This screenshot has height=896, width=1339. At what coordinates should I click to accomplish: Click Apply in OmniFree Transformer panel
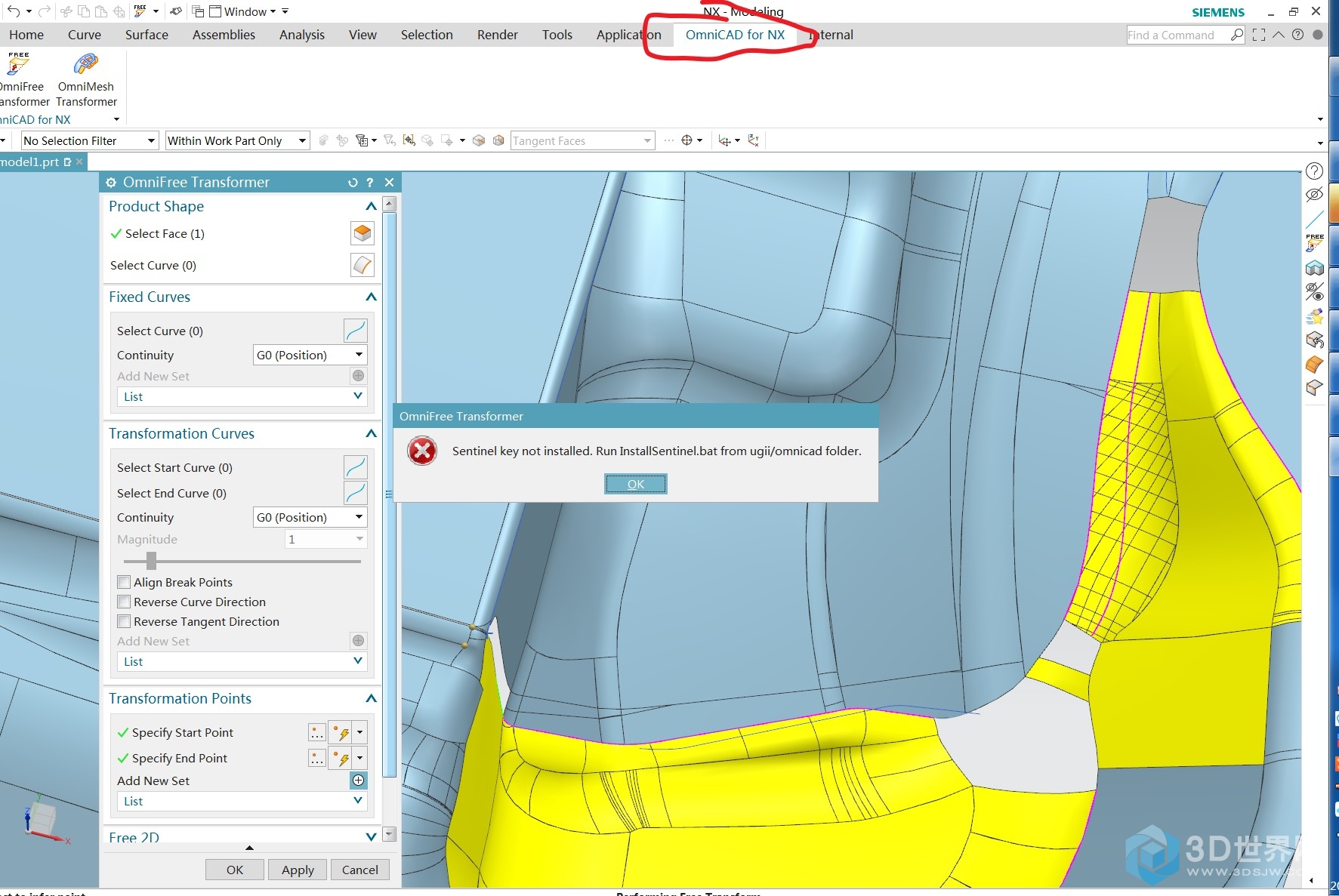[298, 870]
